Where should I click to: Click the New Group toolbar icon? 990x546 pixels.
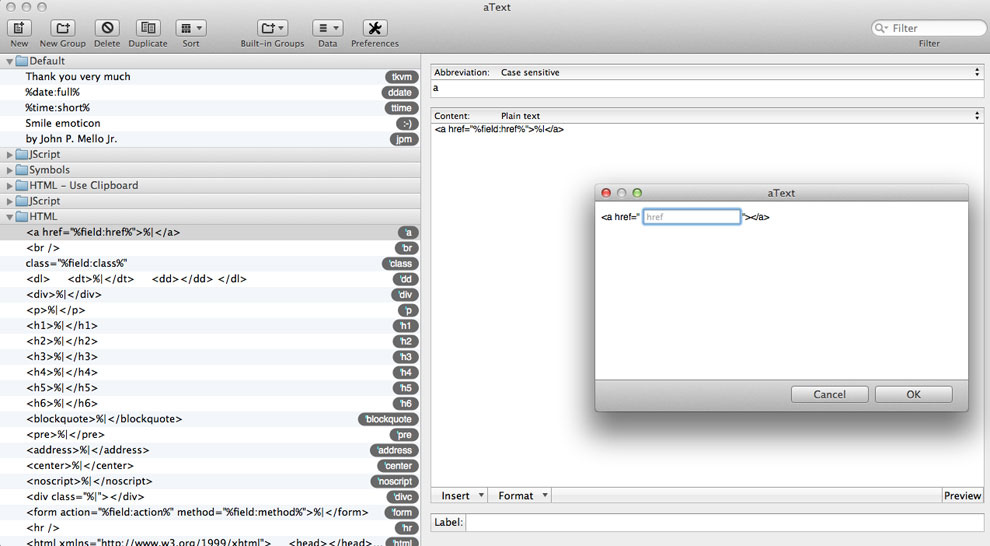[x=63, y=28]
